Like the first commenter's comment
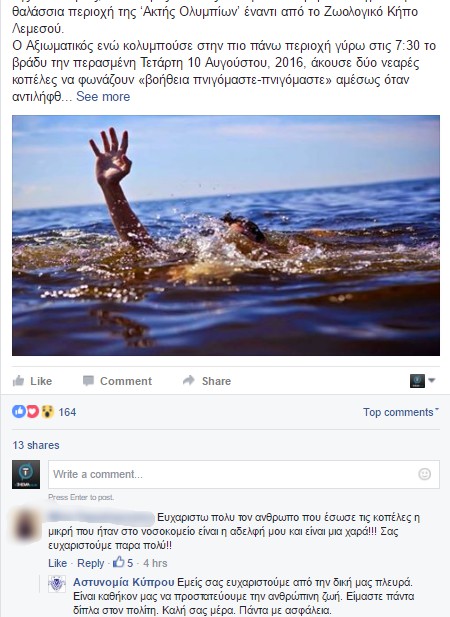 tap(57, 563)
